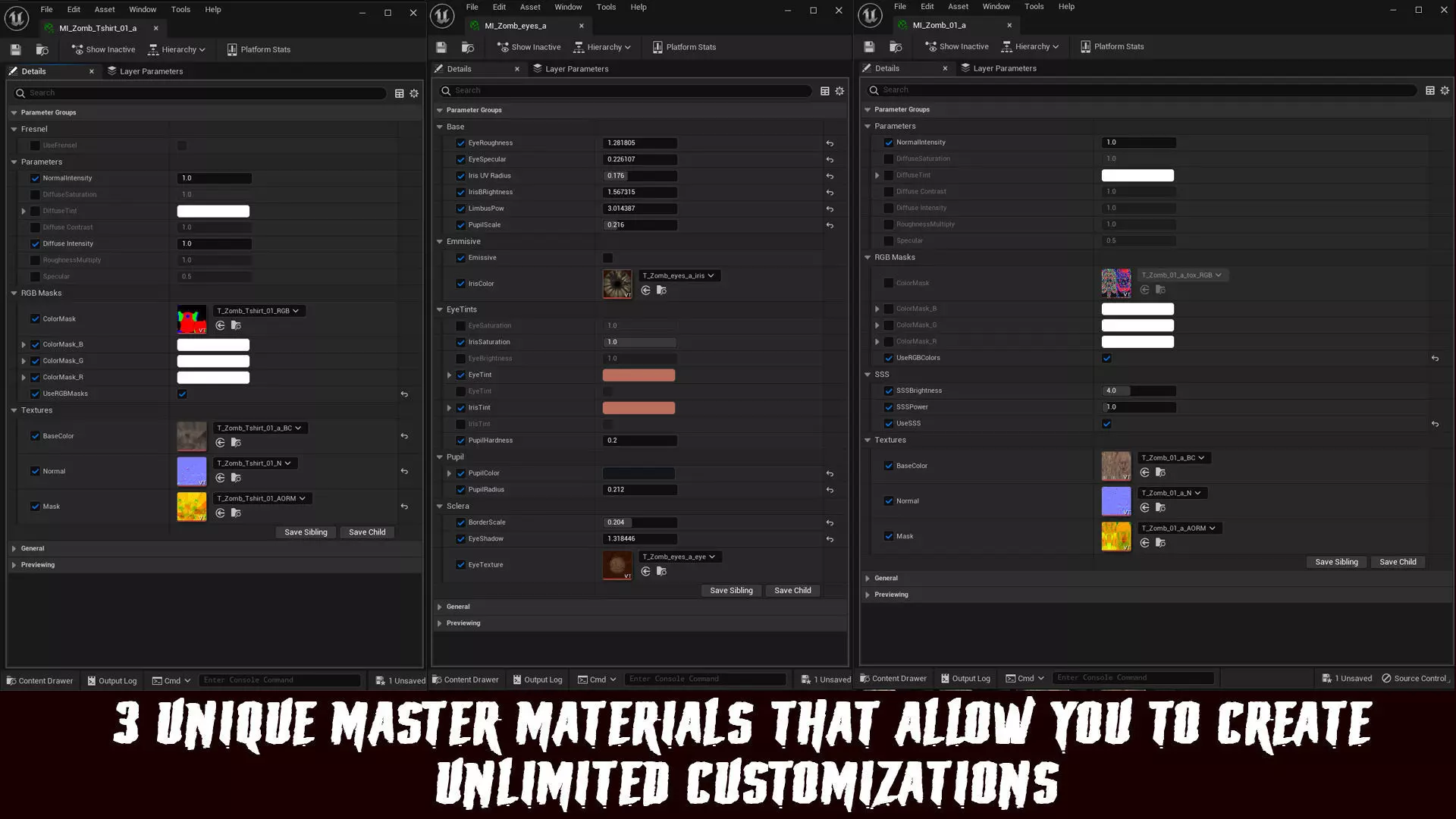Click Platform Stats icon in MI_Zomb_01_a window
Screen dimensions: 1456x819
click(1085, 46)
